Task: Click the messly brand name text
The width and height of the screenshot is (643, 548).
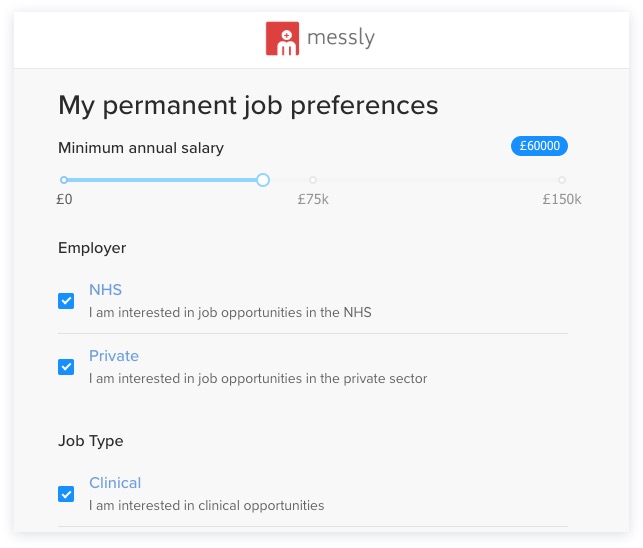Action: (341, 39)
